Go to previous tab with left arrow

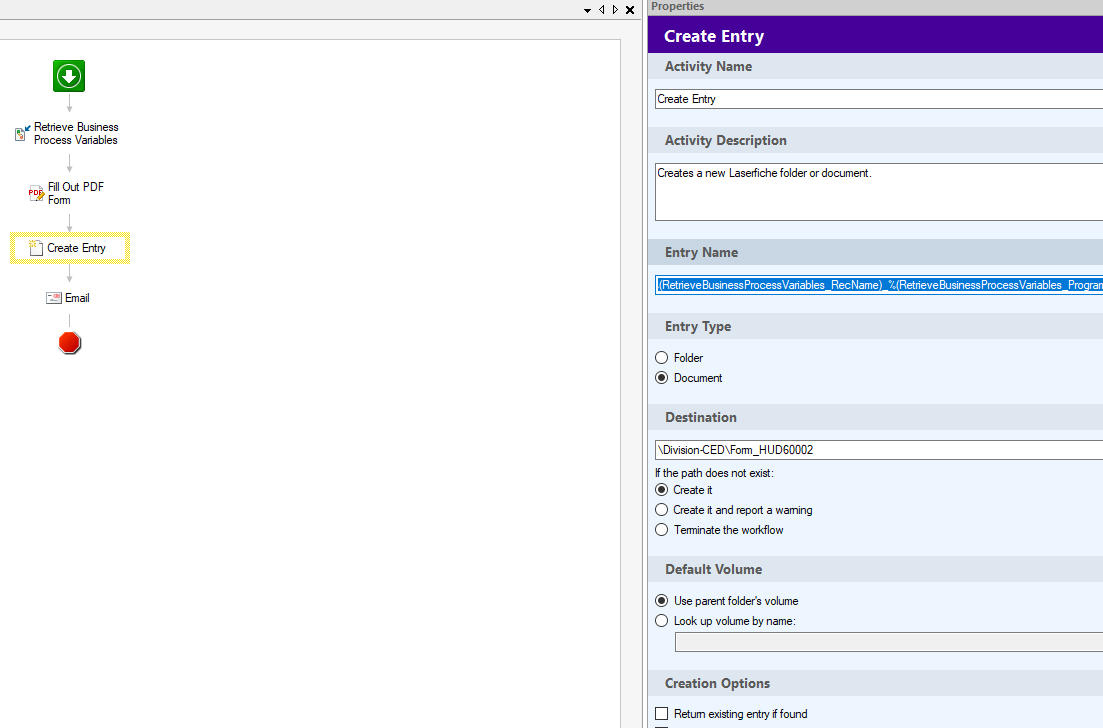pos(601,10)
